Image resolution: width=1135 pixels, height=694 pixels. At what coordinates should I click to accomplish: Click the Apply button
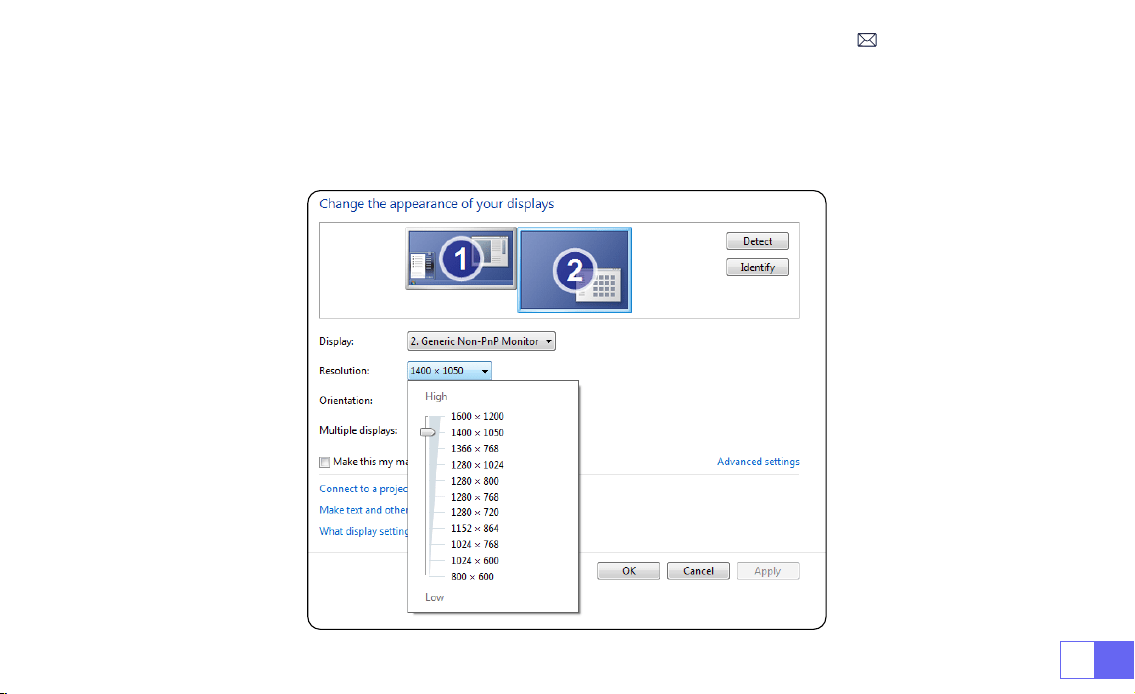[768, 571]
